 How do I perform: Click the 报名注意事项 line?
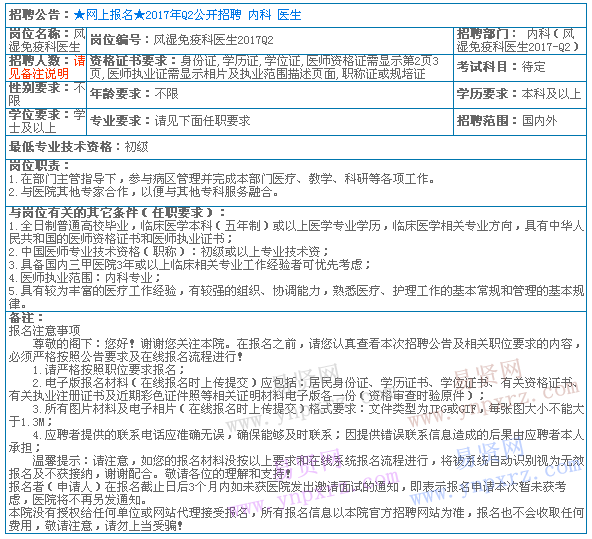(45, 331)
